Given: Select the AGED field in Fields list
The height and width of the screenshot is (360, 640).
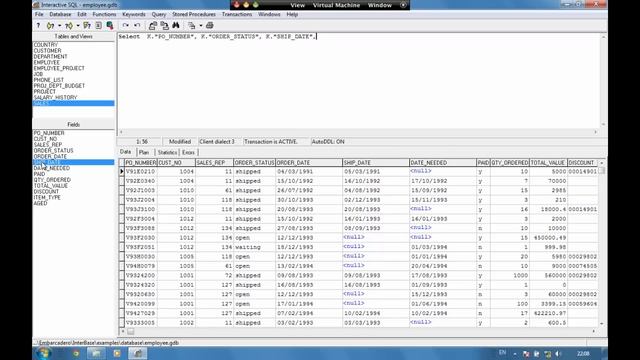Looking at the screenshot, I should 40,203.
